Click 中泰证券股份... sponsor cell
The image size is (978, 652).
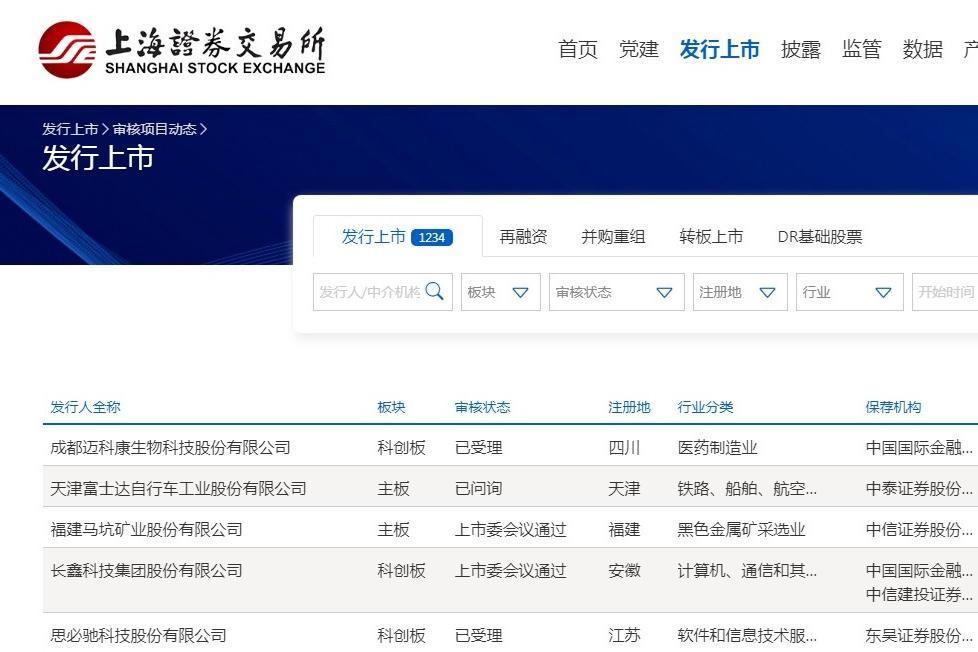pos(919,489)
